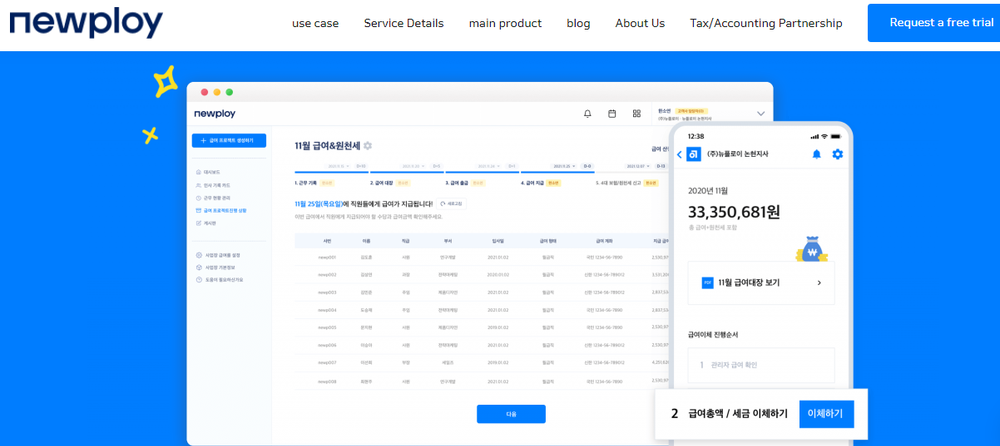
Task: Click the newploy logo inside the app window
Action: pyautogui.click(x=215, y=114)
